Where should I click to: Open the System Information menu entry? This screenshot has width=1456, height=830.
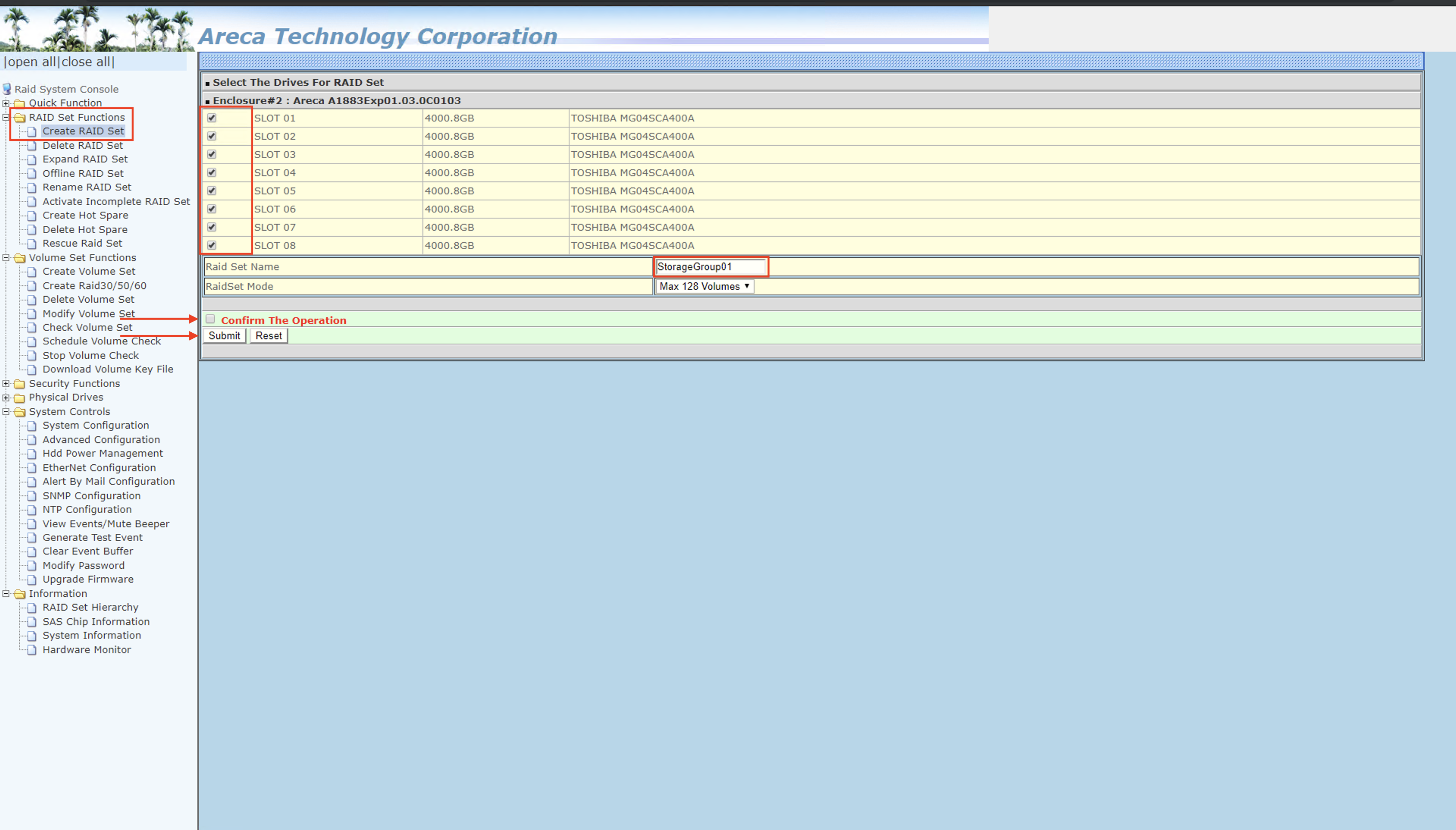(92, 636)
